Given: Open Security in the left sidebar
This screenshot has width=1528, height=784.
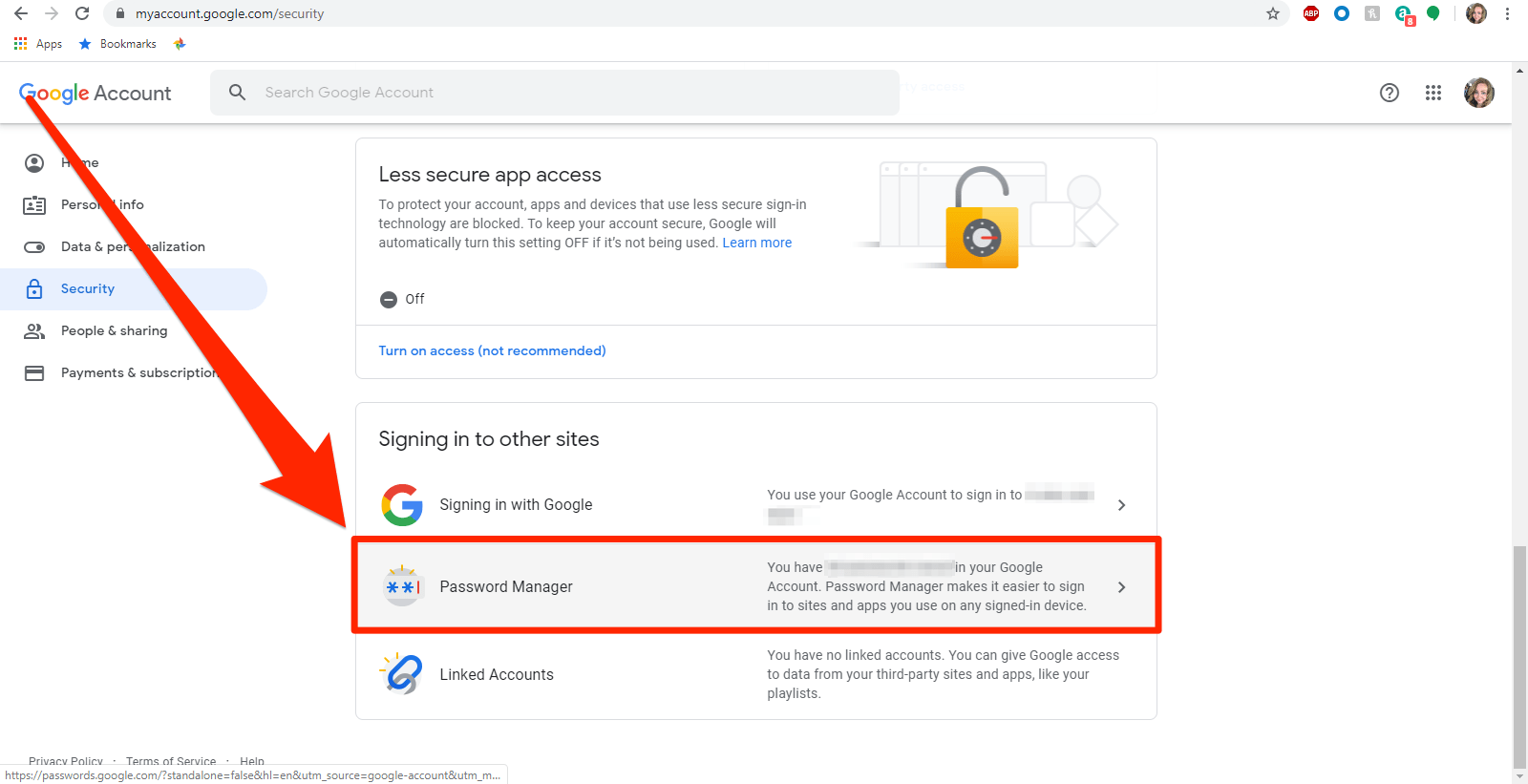Looking at the screenshot, I should [88, 288].
